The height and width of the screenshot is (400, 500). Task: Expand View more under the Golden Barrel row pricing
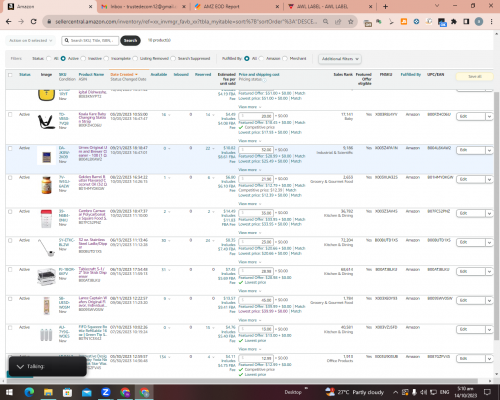tap(250, 204)
